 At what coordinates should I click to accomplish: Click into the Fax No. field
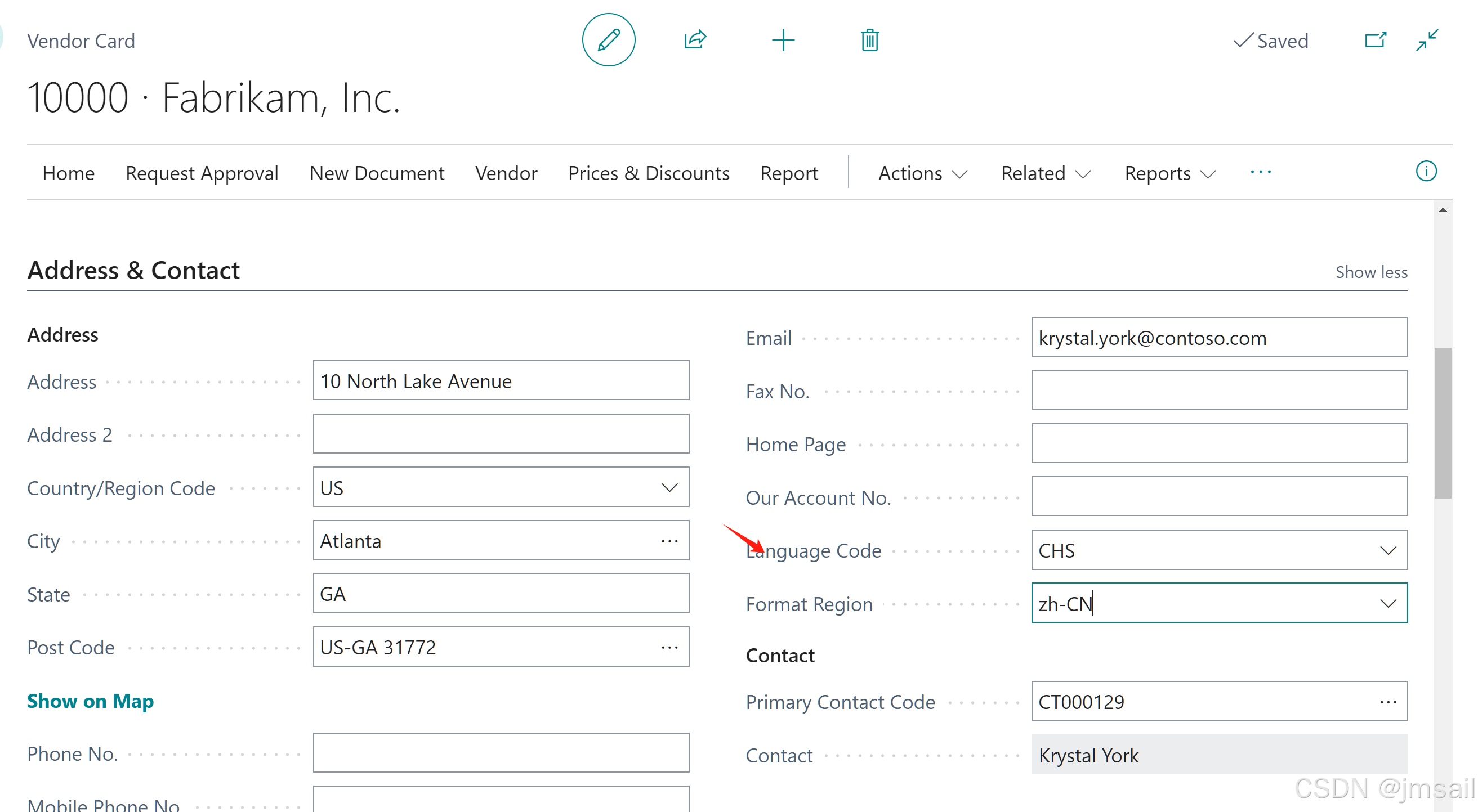(1218, 390)
